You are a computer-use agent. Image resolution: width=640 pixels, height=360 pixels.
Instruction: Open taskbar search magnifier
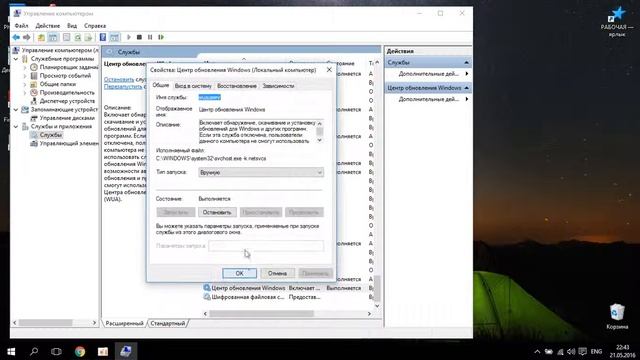34,351
